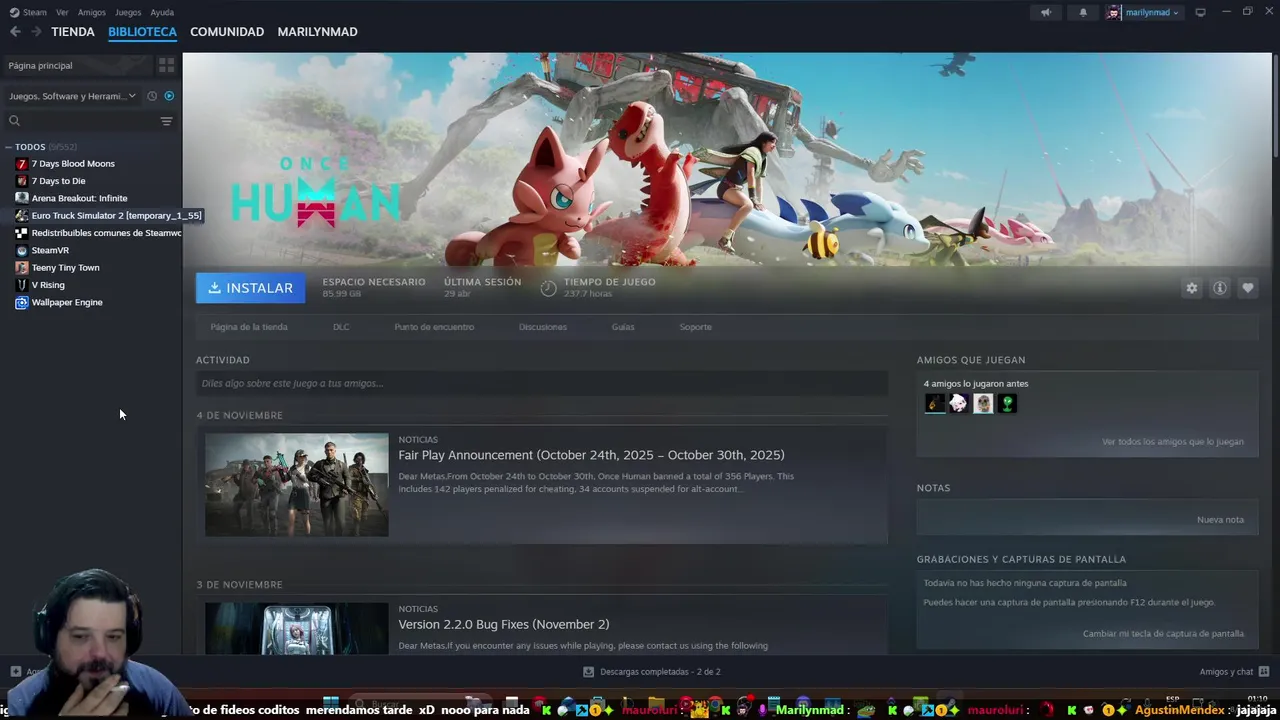Screen dimensions: 1280x720
Task: Open Fair Play Announcement news title
Action: click(x=591, y=455)
